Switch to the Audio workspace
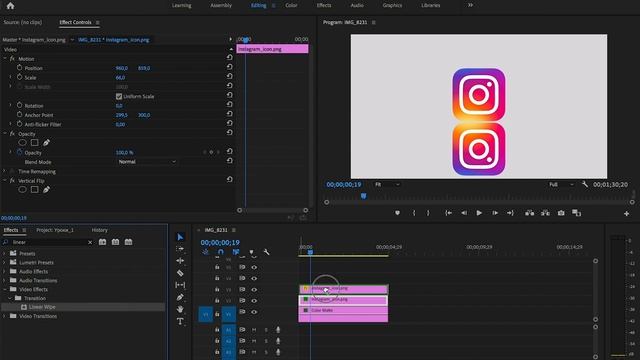 click(x=357, y=5)
